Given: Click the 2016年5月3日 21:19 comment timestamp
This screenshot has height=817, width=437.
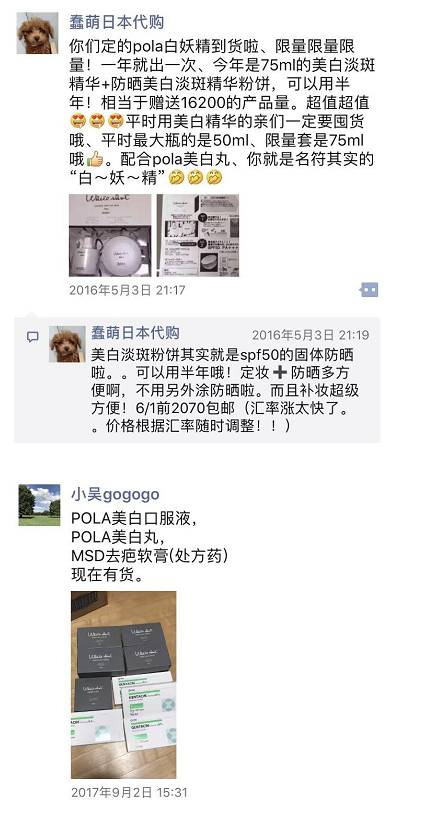Looking at the screenshot, I should (x=310, y=335).
